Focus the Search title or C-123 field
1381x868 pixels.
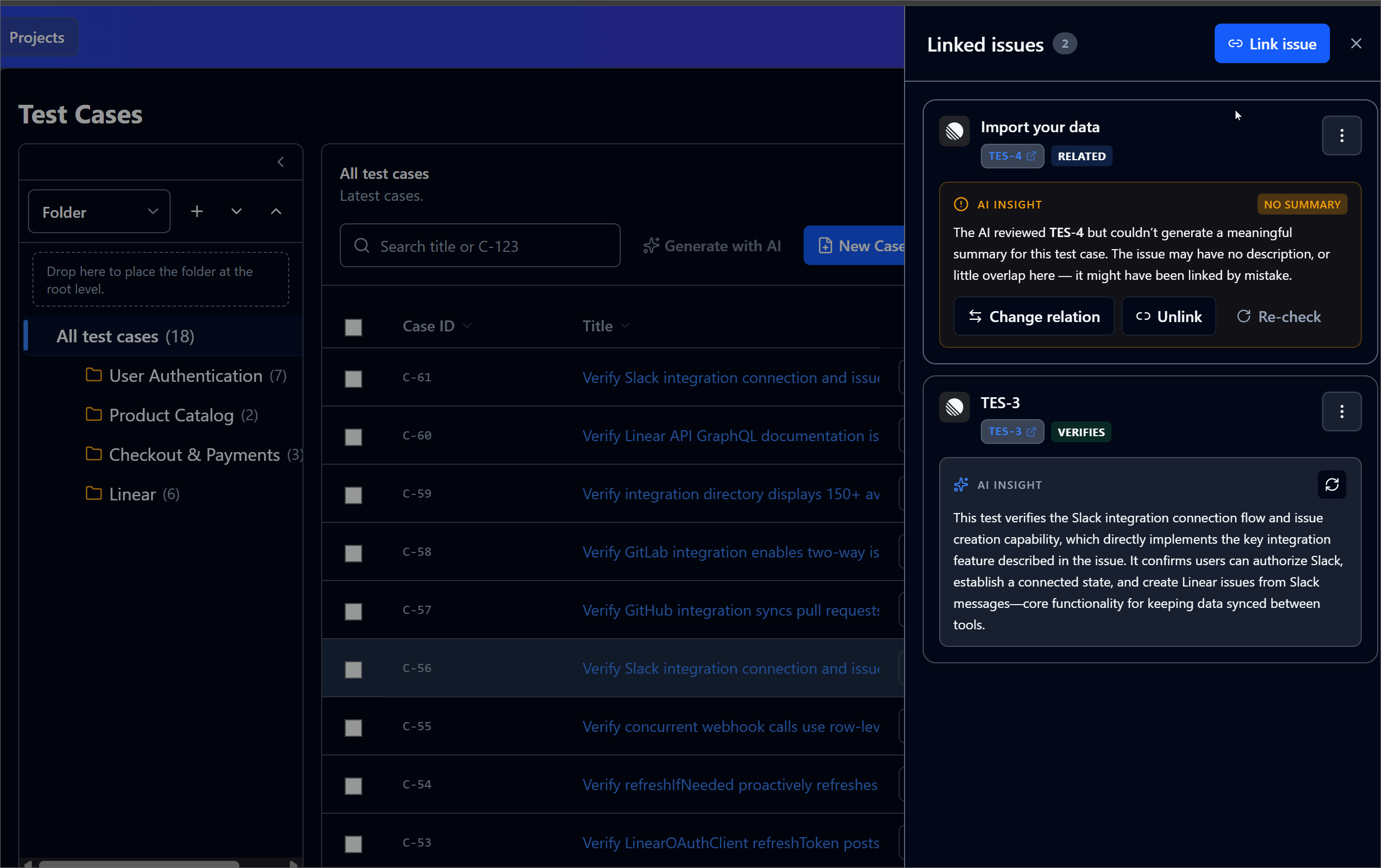click(x=480, y=245)
